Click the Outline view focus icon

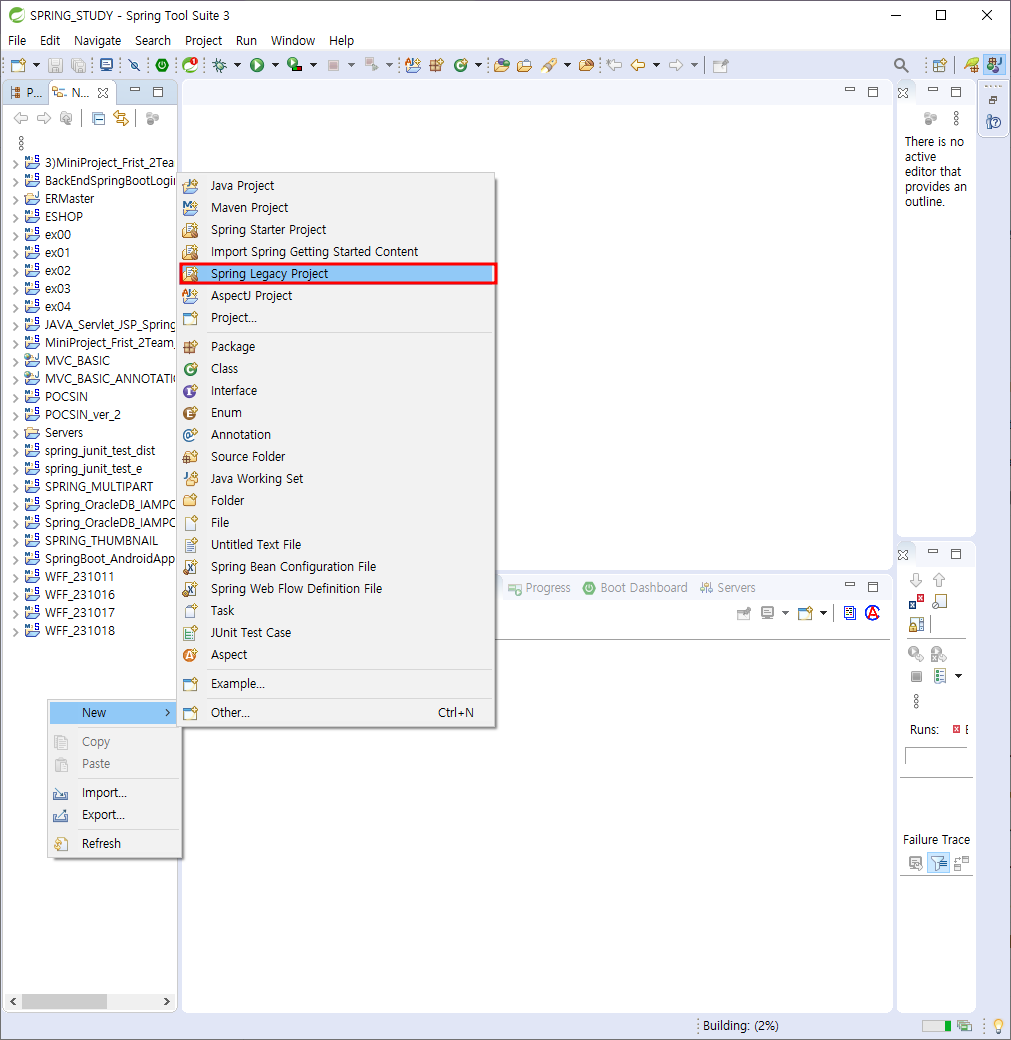tap(931, 119)
